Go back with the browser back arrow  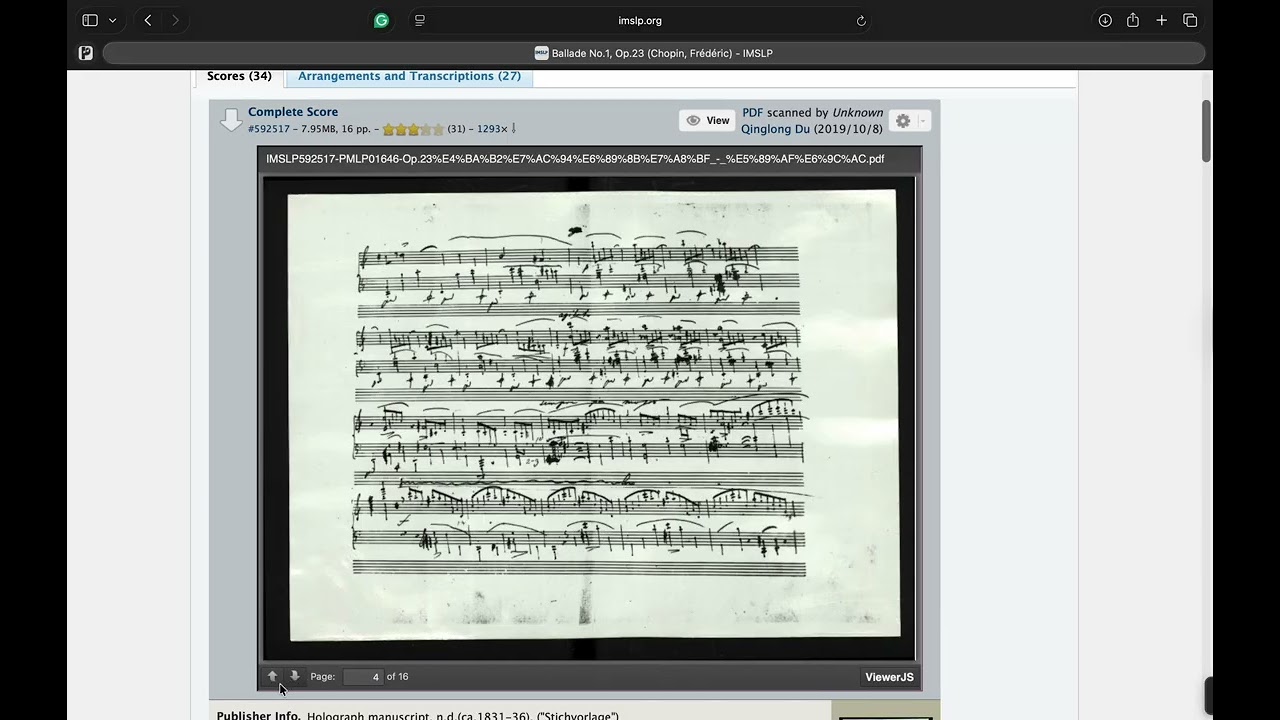point(148,20)
